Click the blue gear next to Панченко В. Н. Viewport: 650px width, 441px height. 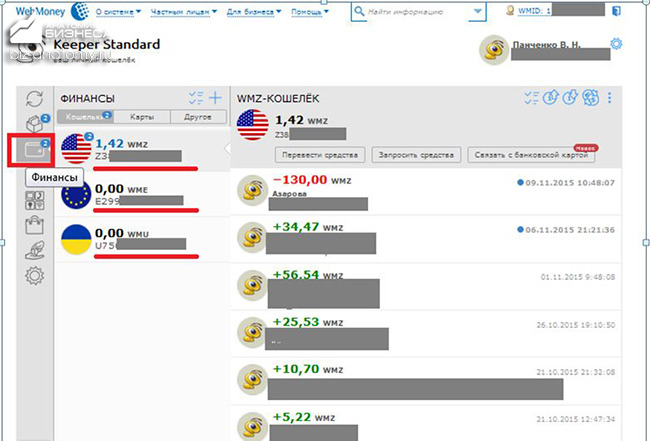(x=616, y=44)
